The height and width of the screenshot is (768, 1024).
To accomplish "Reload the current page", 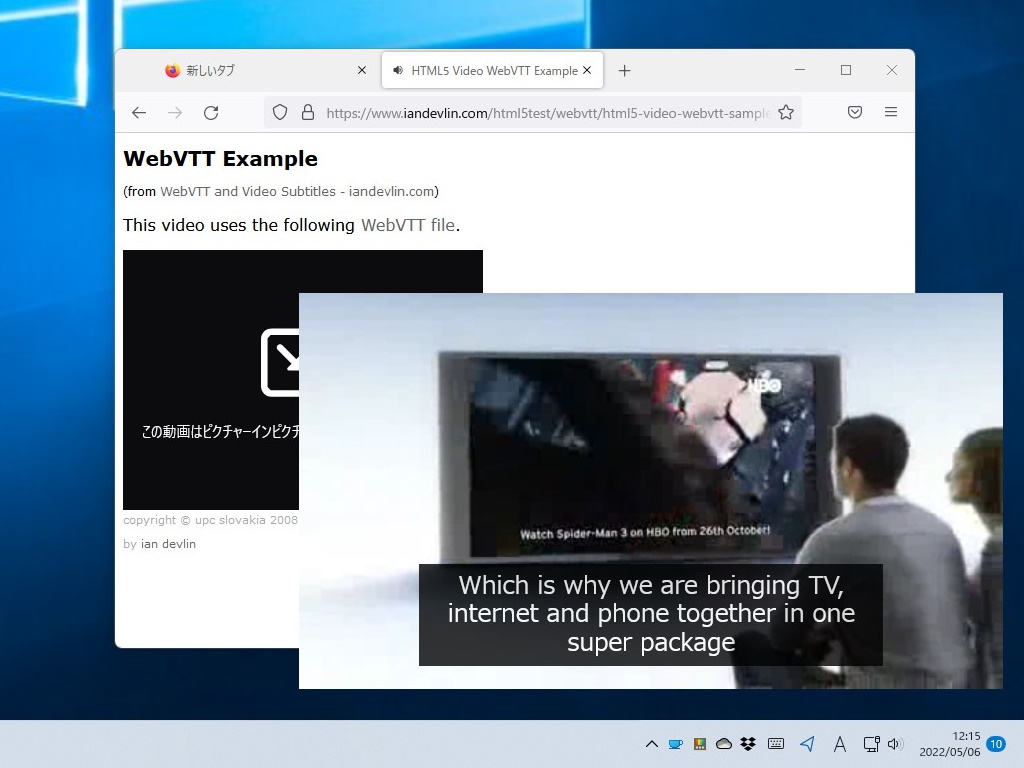I will 211,112.
